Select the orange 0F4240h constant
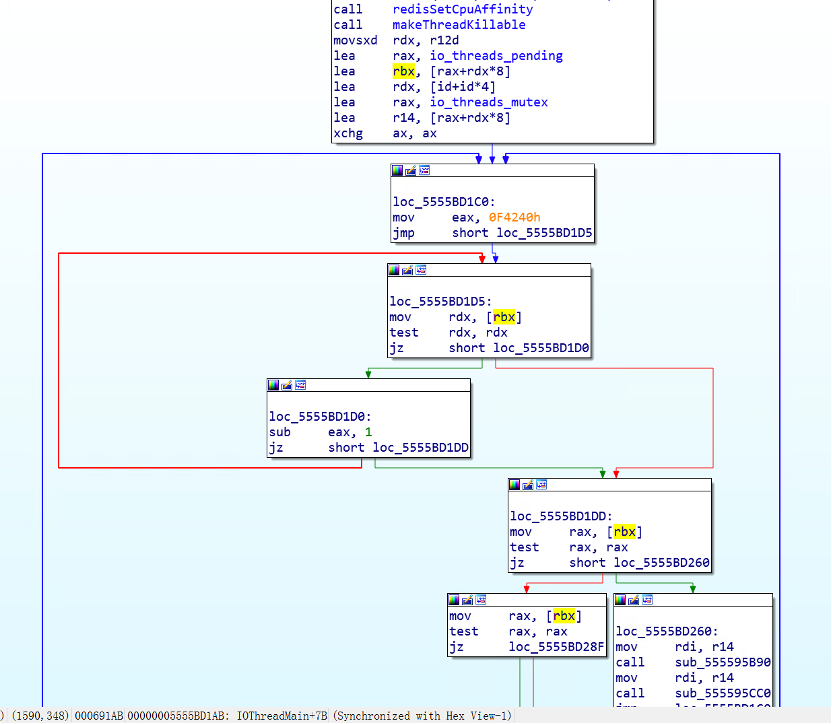This screenshot has height=724, width=832. [515, 217]
